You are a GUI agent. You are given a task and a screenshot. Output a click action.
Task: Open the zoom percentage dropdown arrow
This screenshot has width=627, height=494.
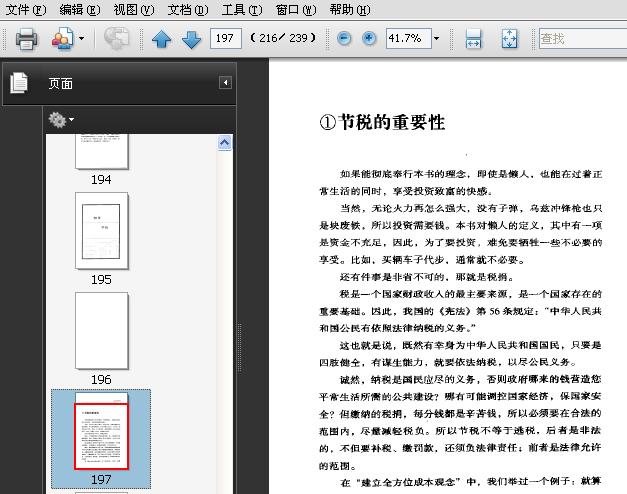pyautogui.click(x=437, y=38)
